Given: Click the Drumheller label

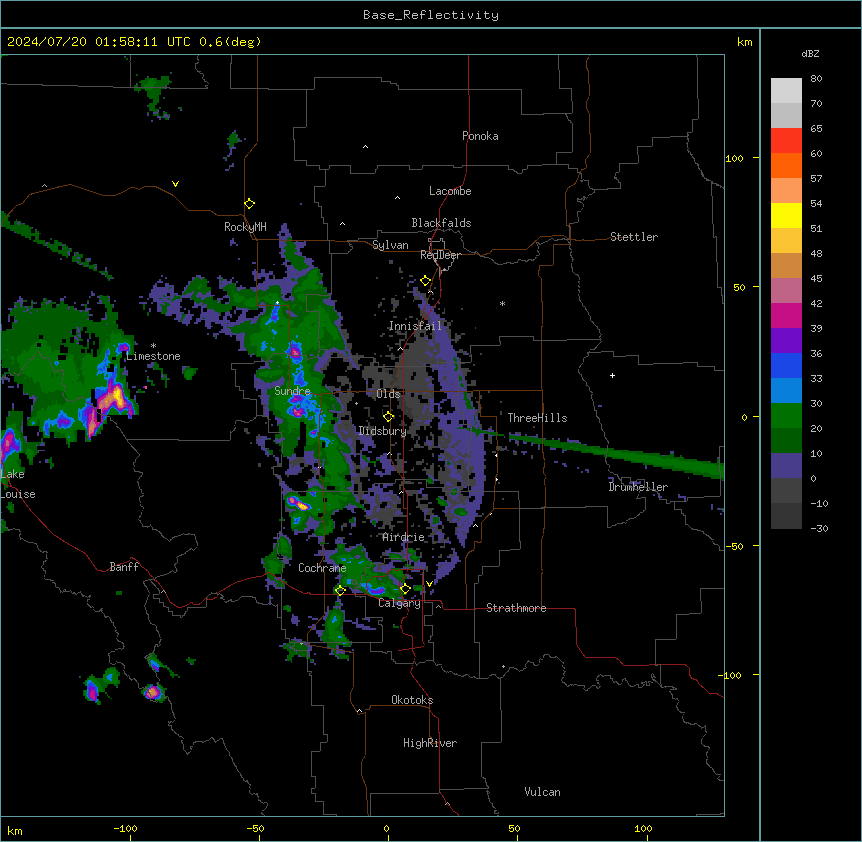Looking at the screenshot, I should (638, 487).
